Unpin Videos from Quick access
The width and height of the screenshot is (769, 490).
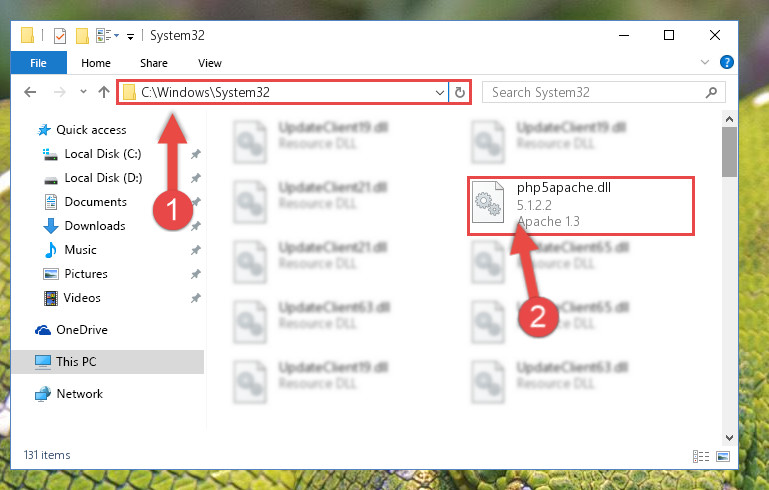coord(196,298)
